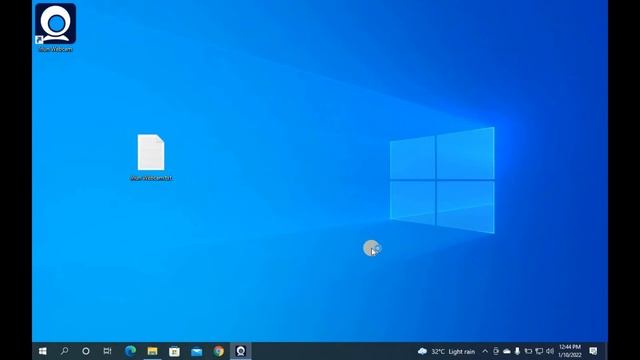Open Task View on the taskbar
Viewport: 640px width, 360px height.
click(107, 351)
